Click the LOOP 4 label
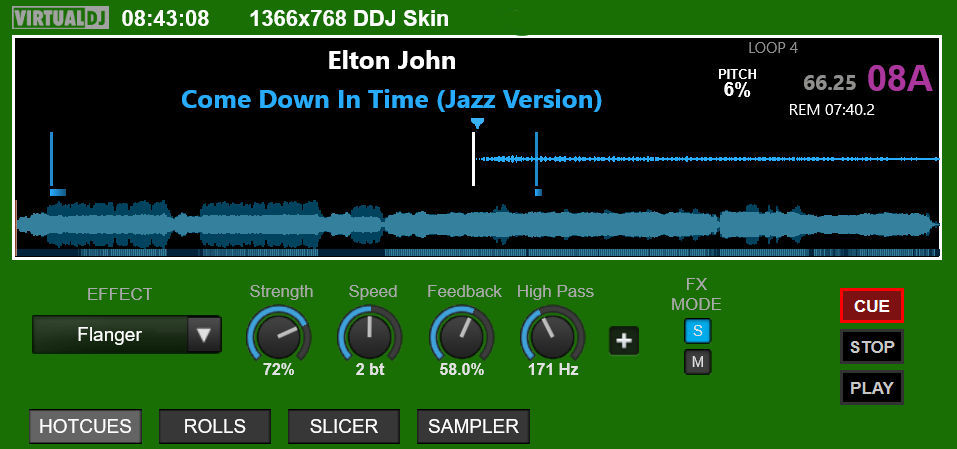The height and width of the screenshot is (449, 957). click(x=773, y=48)
